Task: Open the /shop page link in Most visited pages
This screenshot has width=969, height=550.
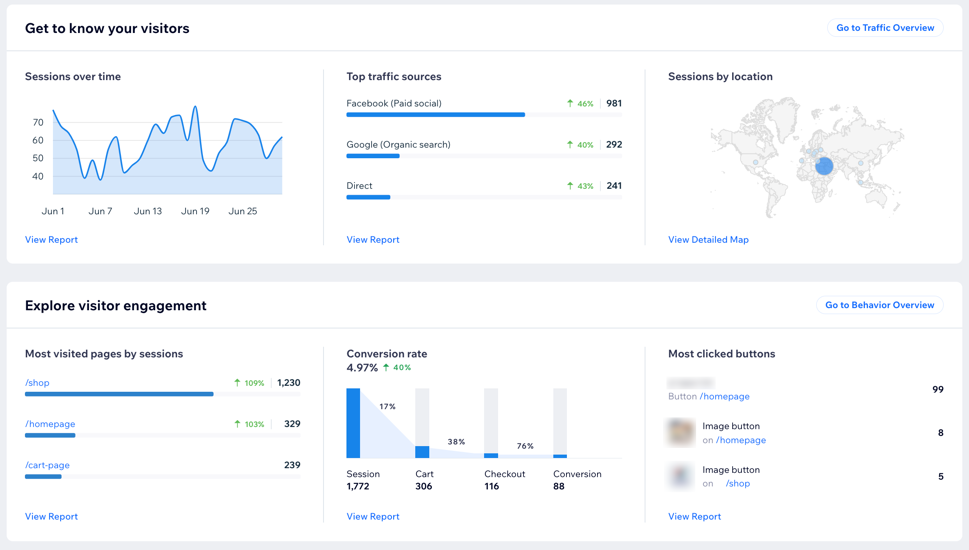Action: click(x=37, y=383)
